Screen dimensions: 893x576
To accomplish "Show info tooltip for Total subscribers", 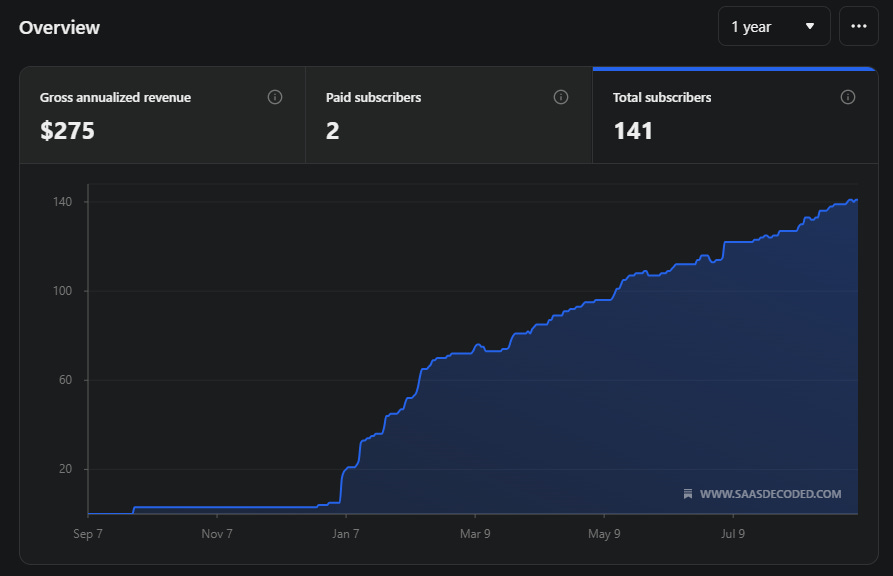I will pyautogui.click(x=847, y=97).
